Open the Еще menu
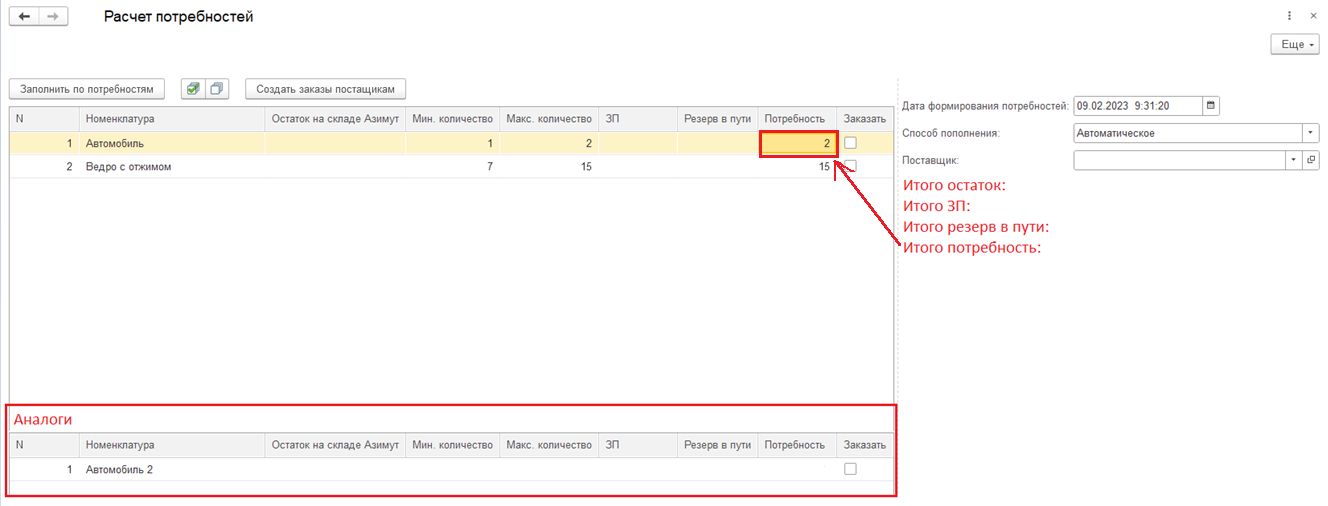 click(x=1294, y=45)
